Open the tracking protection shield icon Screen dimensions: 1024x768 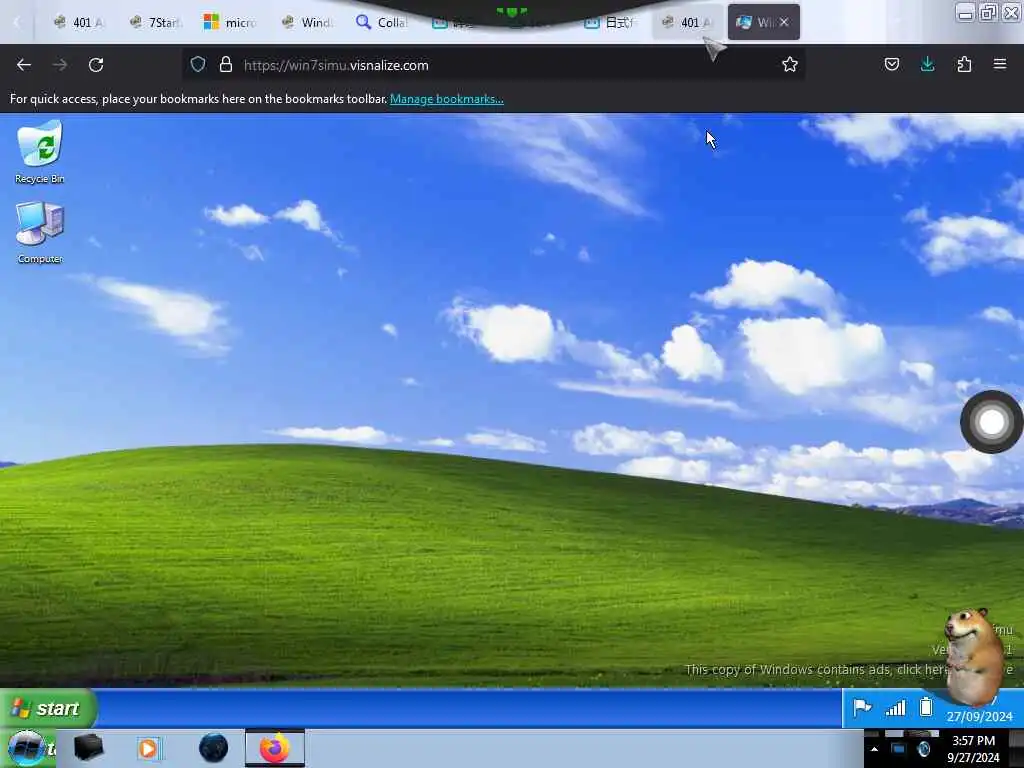(x=198, y=64)
